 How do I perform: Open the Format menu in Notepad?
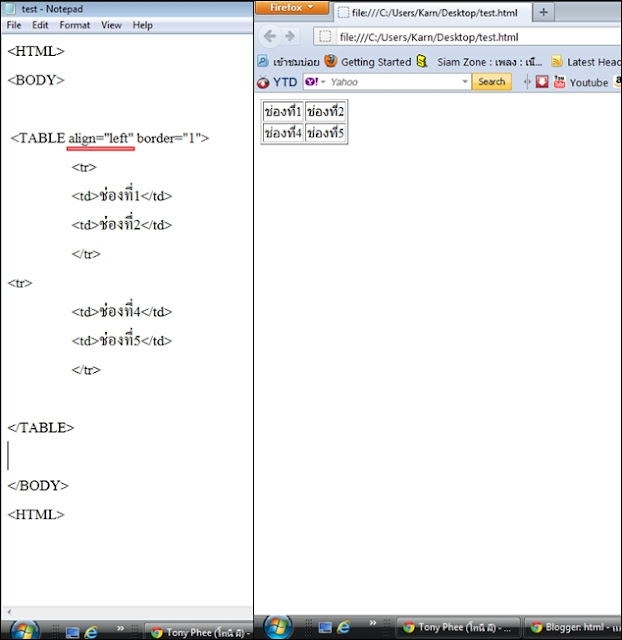point(75,25)
